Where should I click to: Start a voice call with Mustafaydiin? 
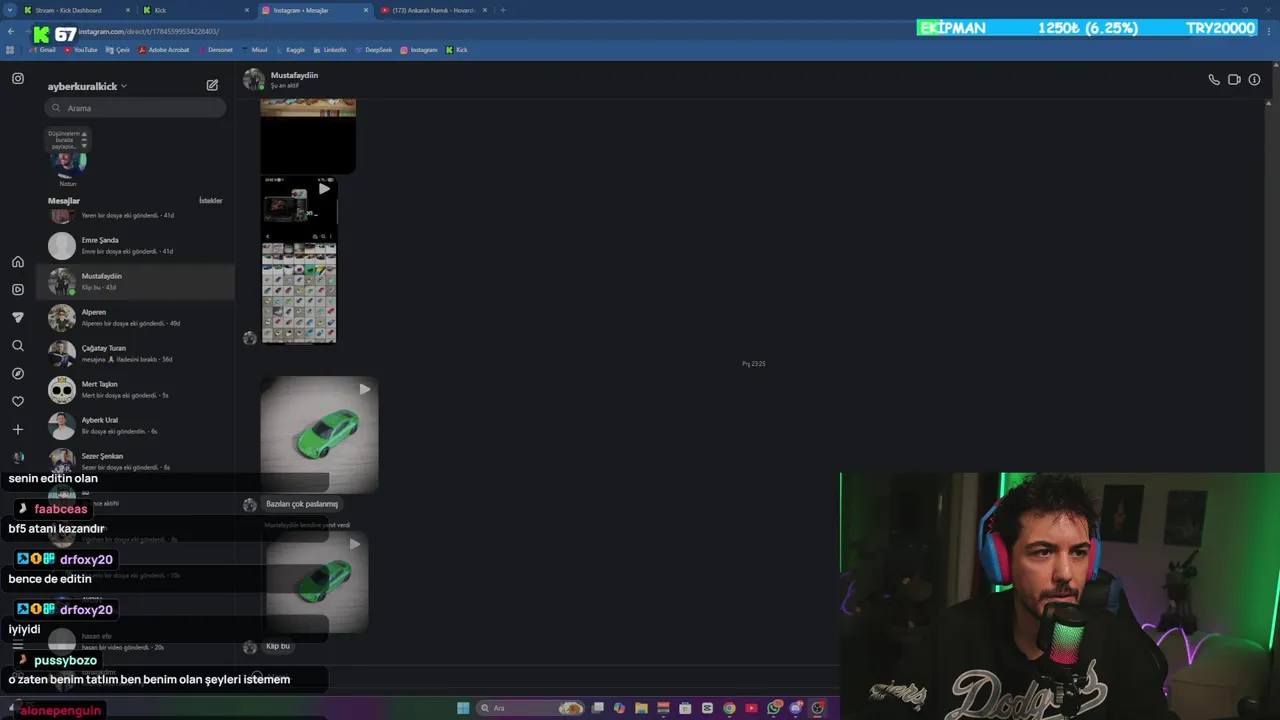point(1214,80)
